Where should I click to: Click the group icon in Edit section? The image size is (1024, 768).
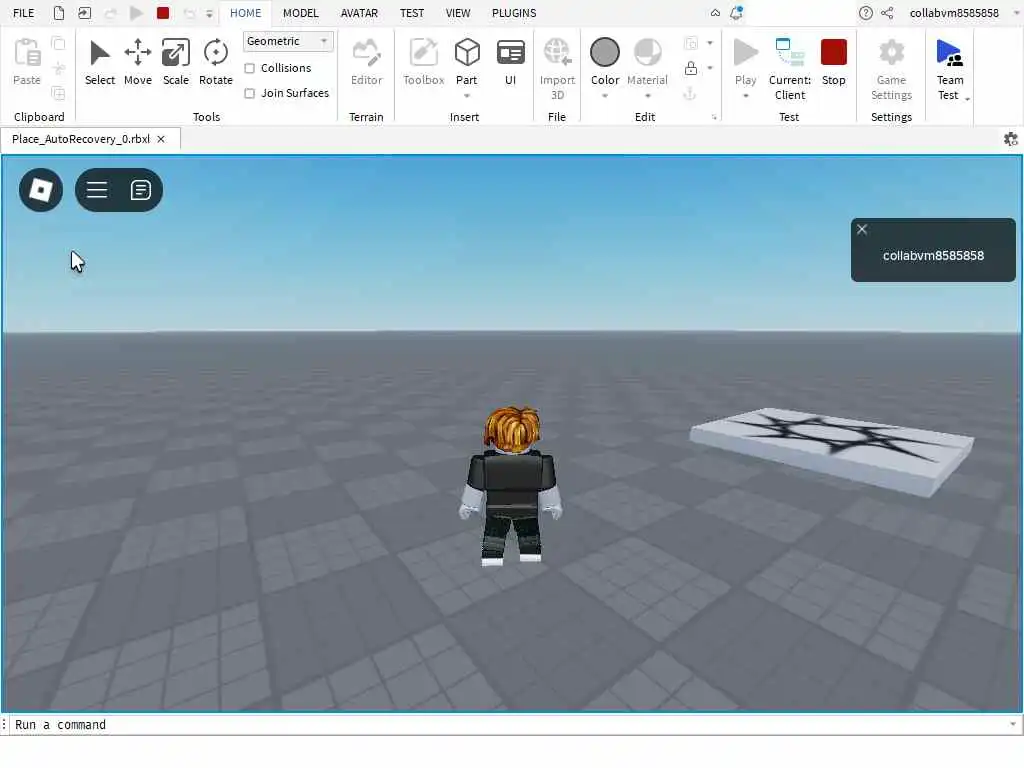[690, 43]
